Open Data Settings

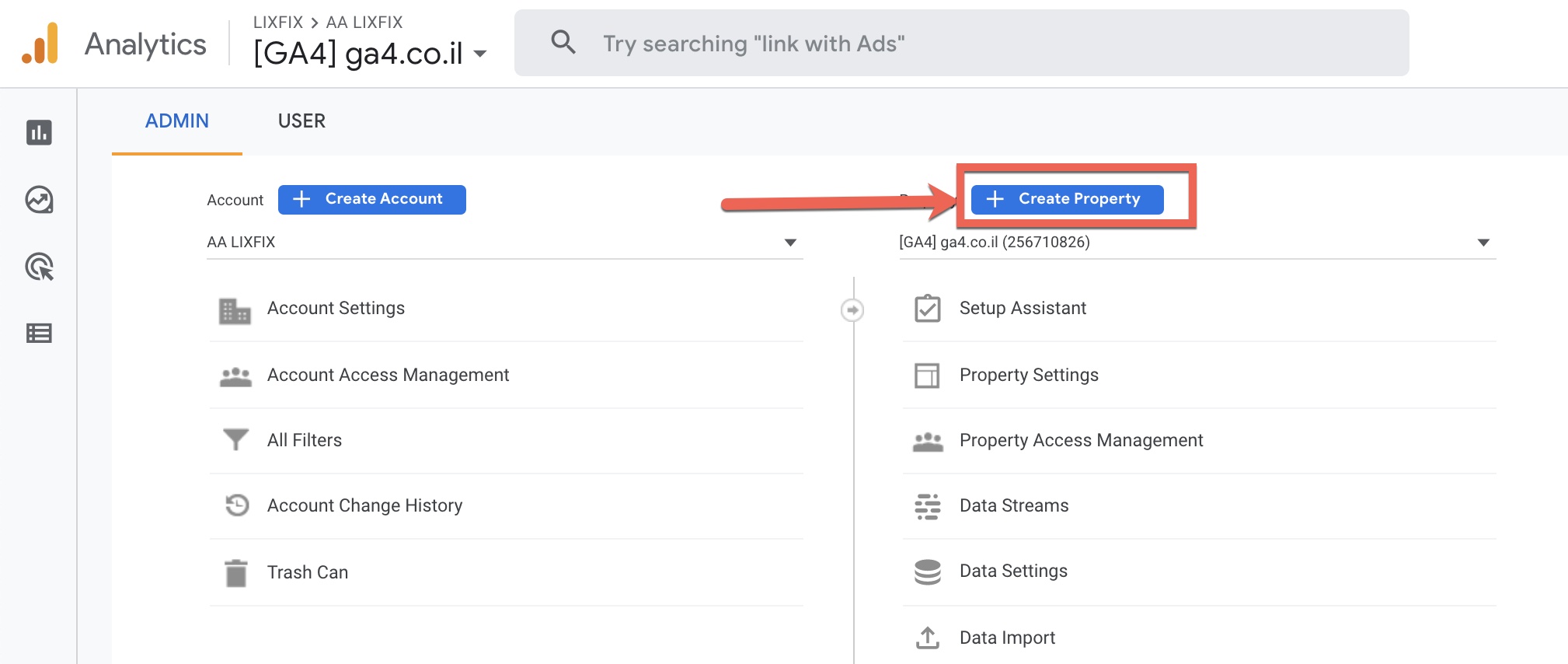point(1199,571)
